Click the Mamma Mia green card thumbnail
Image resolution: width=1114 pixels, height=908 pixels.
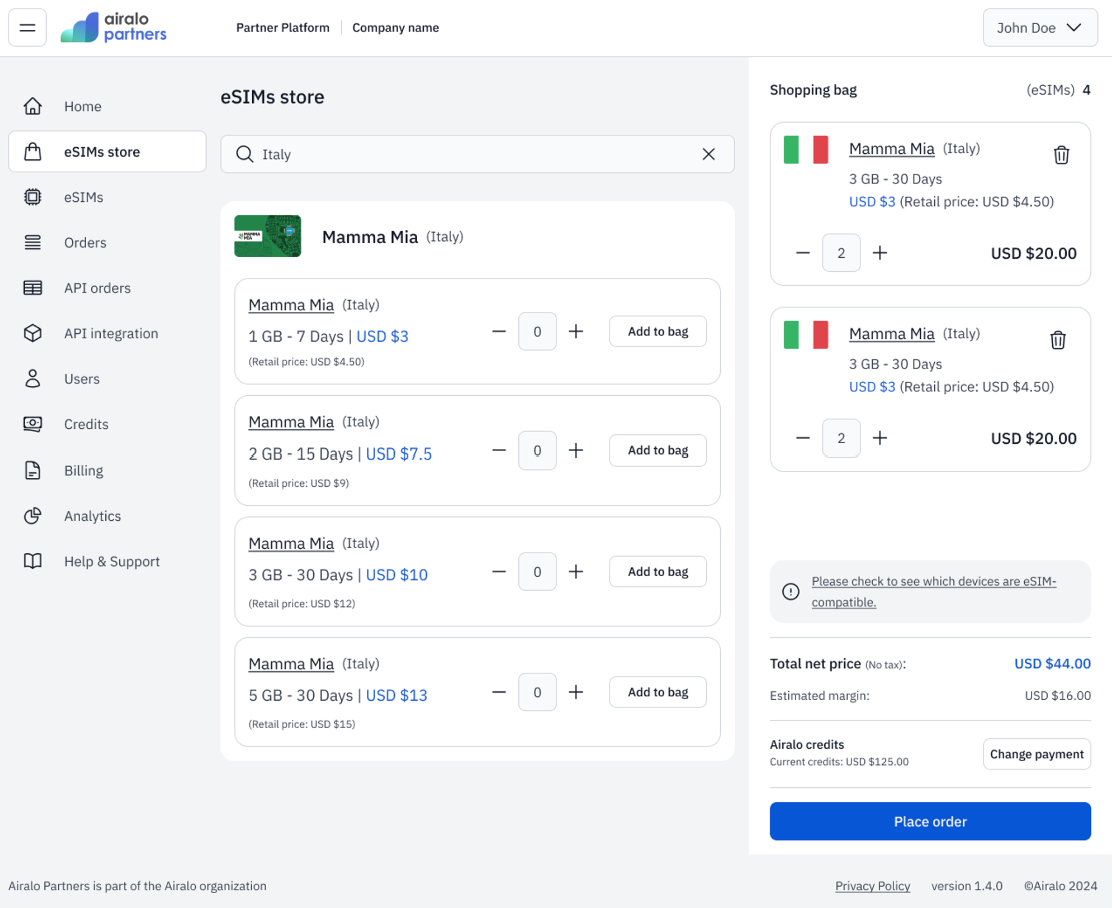tap(268, 236)
